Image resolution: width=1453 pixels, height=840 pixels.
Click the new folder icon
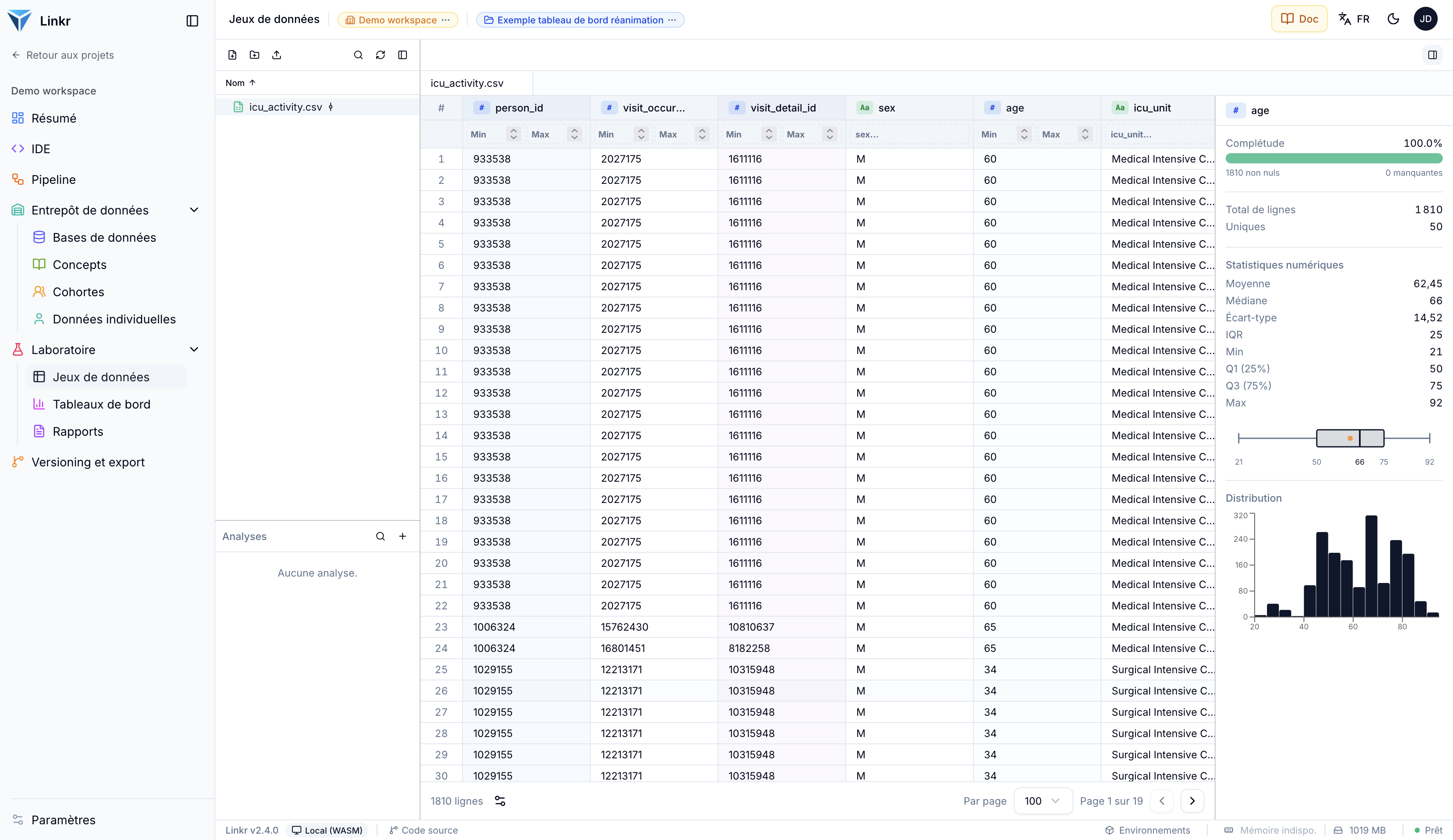pos(254,55)
